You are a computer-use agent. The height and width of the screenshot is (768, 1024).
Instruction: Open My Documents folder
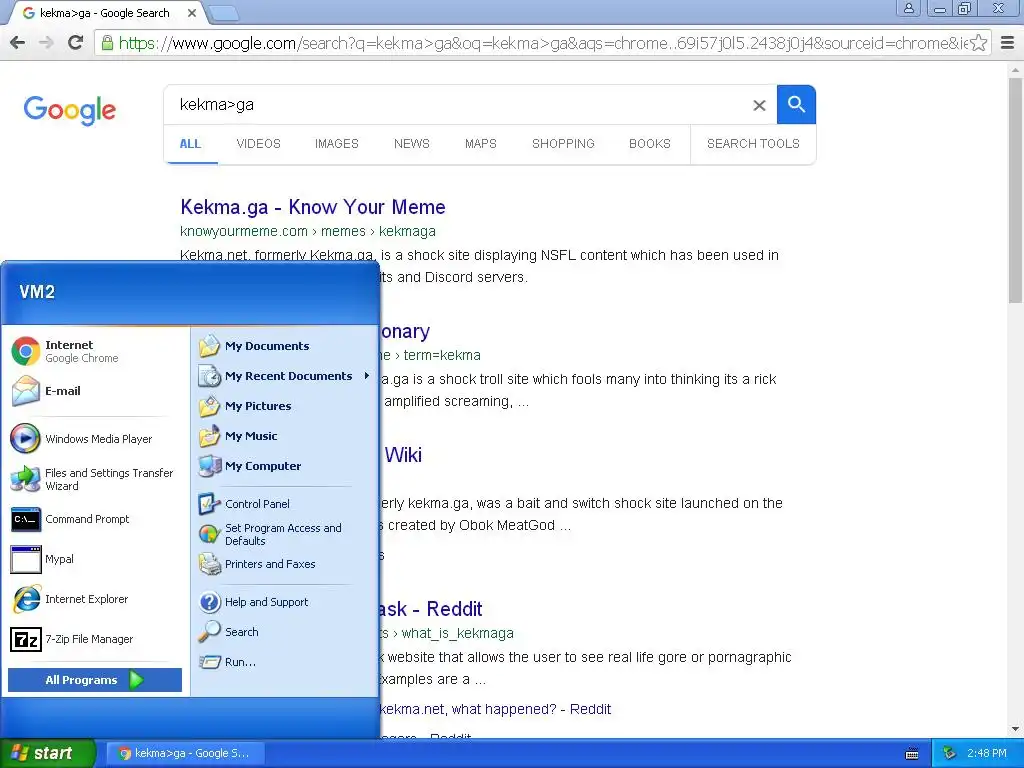coord(284,345)
